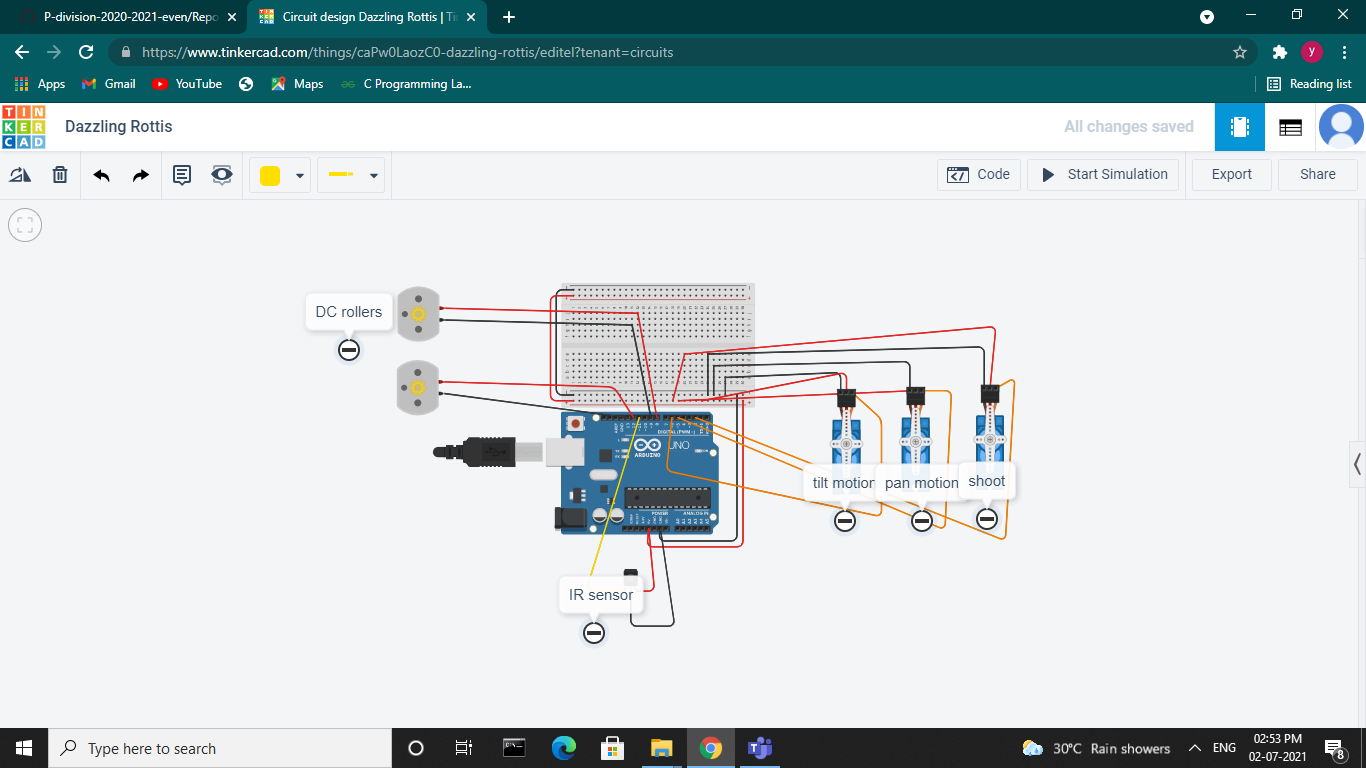This screenshot has height=768, width=1366.
Task: Rotate selected component tool
Action: [20, 175]
